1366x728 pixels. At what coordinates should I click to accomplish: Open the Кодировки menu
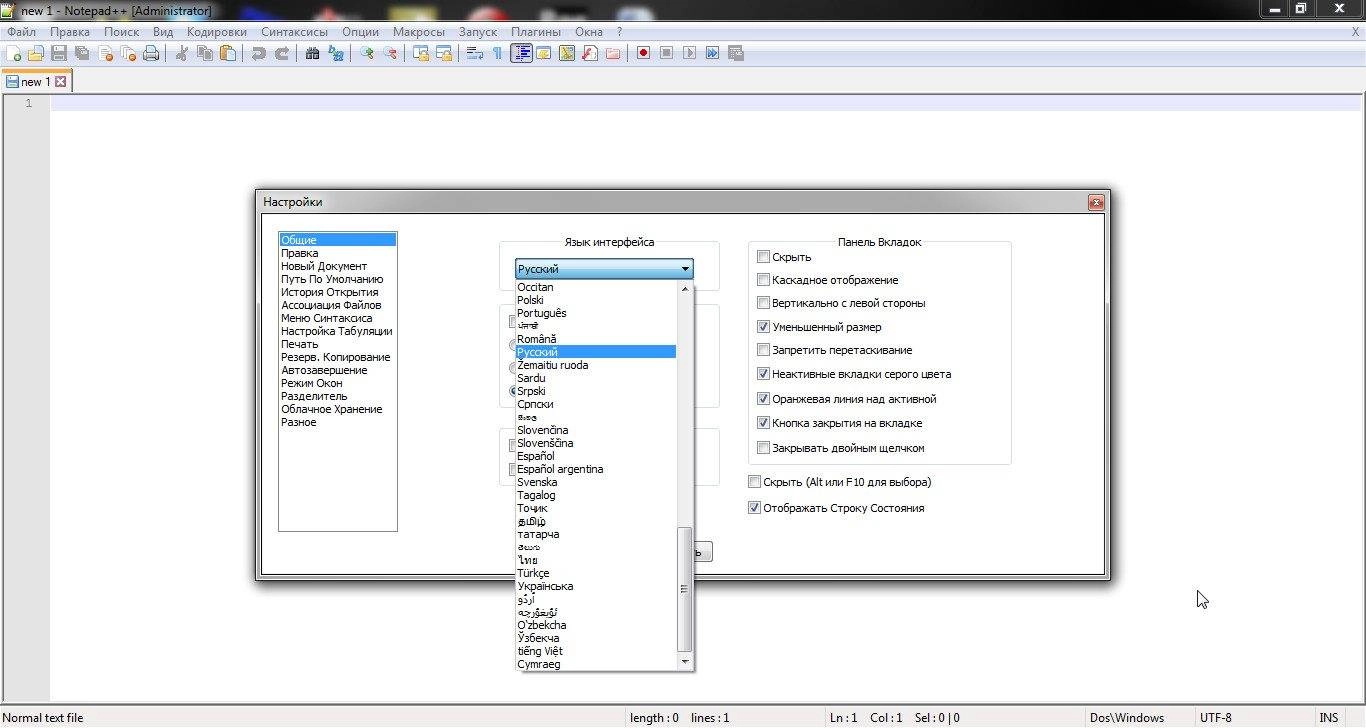[217, 32]
